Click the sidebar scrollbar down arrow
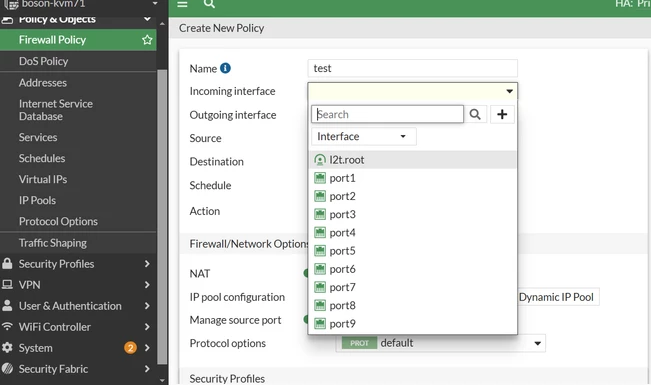 pyautogui.click(x=162, y=380)
